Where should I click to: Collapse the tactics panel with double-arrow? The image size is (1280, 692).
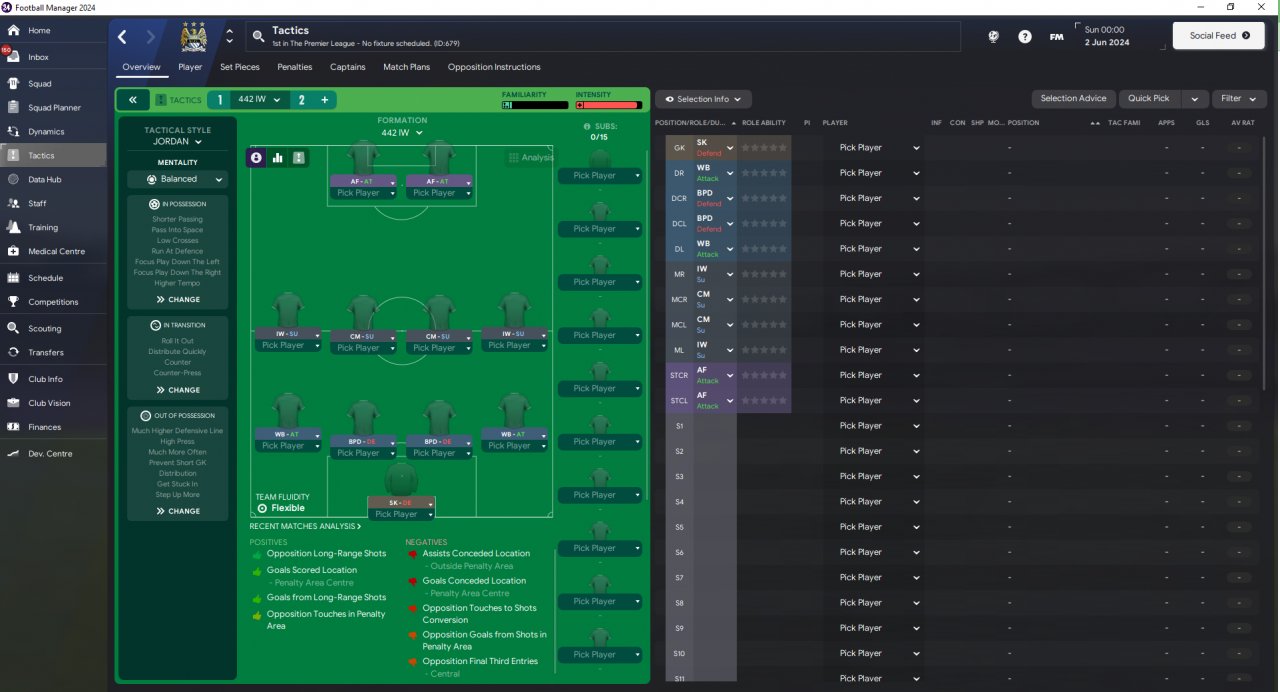[x=132, y=100]
